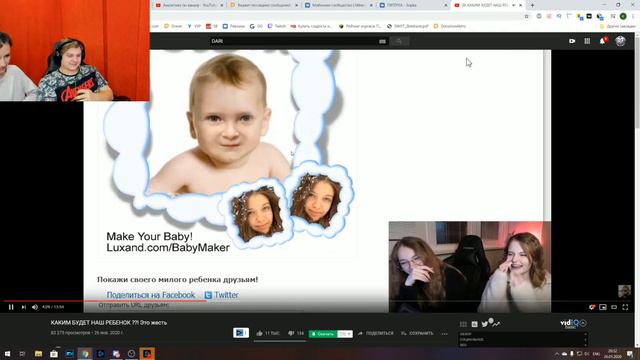Image resolution: width=640 pixels, height=360 pixels.
Task: Pause the YouTube video
Action: point(11,307)
